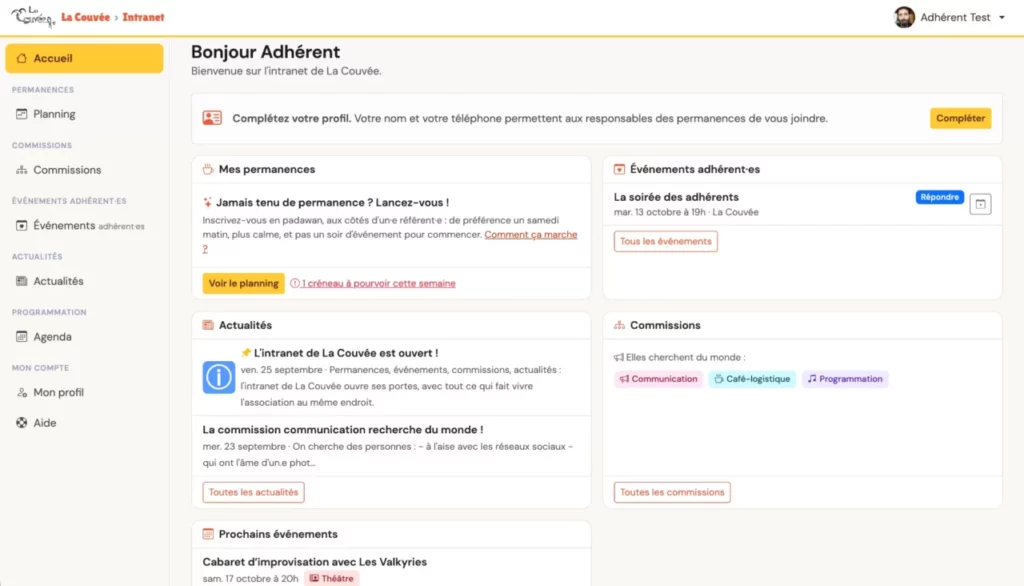
Task: Click the agenda grid icon in the sidebar
Action: tap(22, 336)
